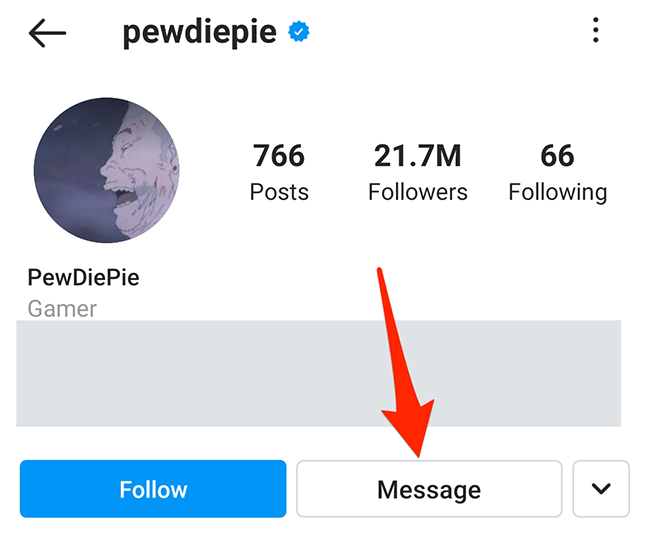Click the pewdiepie username header

pos(201,33)
